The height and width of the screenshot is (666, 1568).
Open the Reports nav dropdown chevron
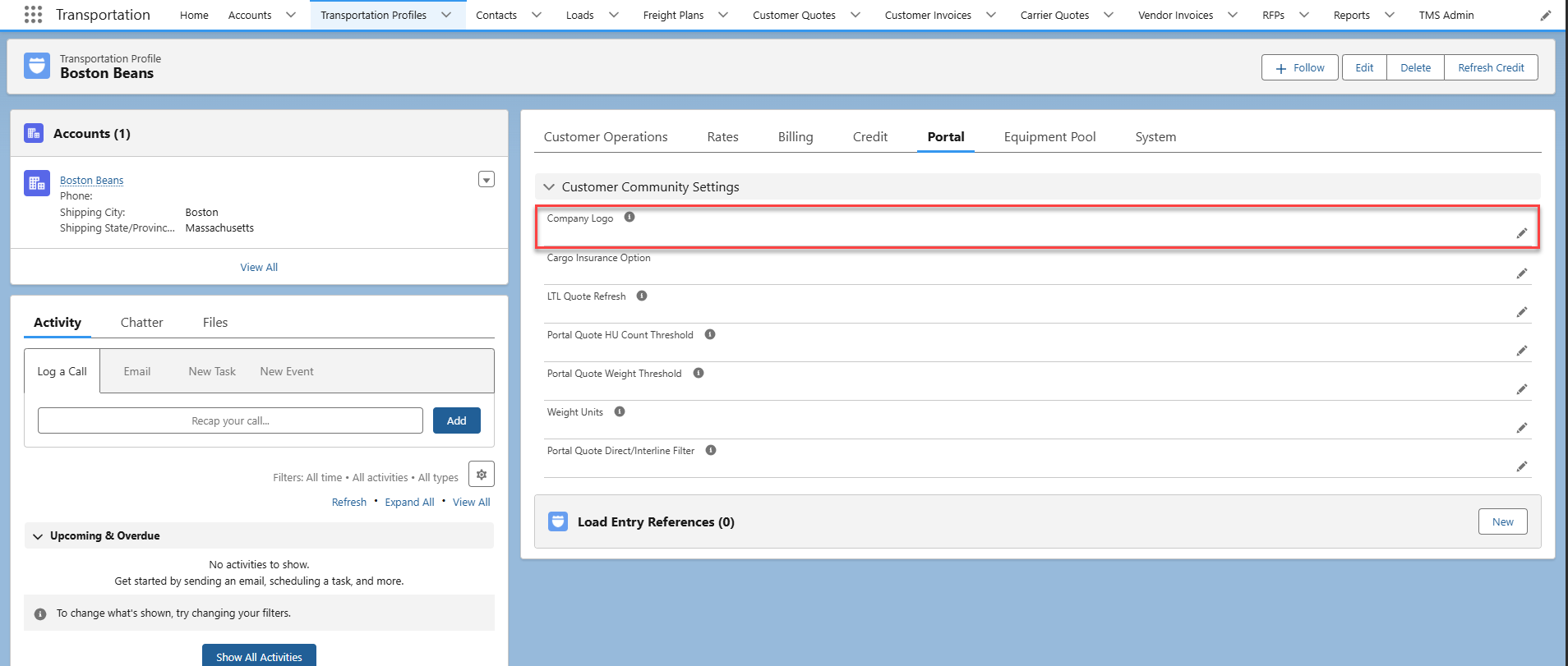click(1390, 15)
